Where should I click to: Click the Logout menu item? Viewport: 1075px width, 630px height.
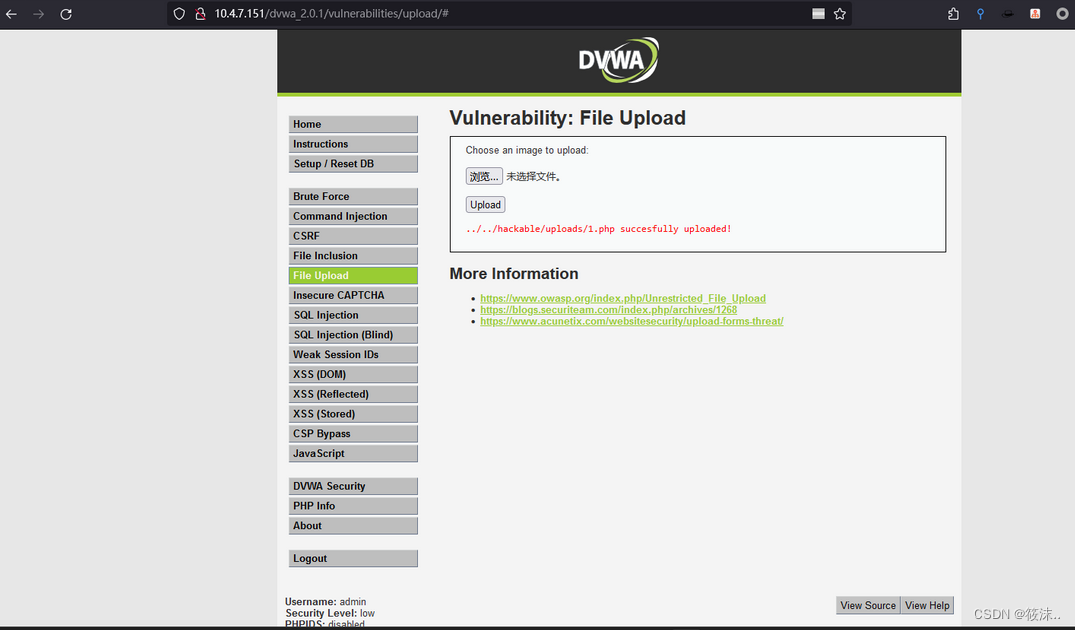click(x=353, y=559)
